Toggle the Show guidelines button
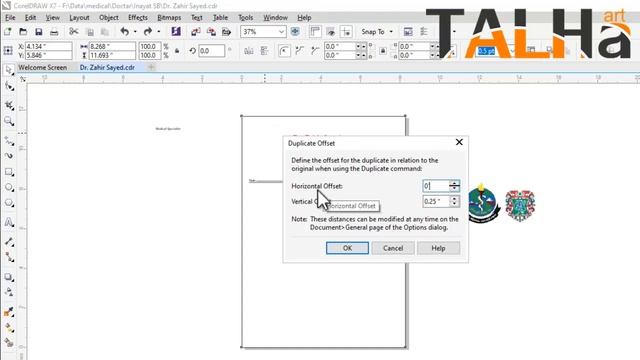 click(x=346, y=31)
